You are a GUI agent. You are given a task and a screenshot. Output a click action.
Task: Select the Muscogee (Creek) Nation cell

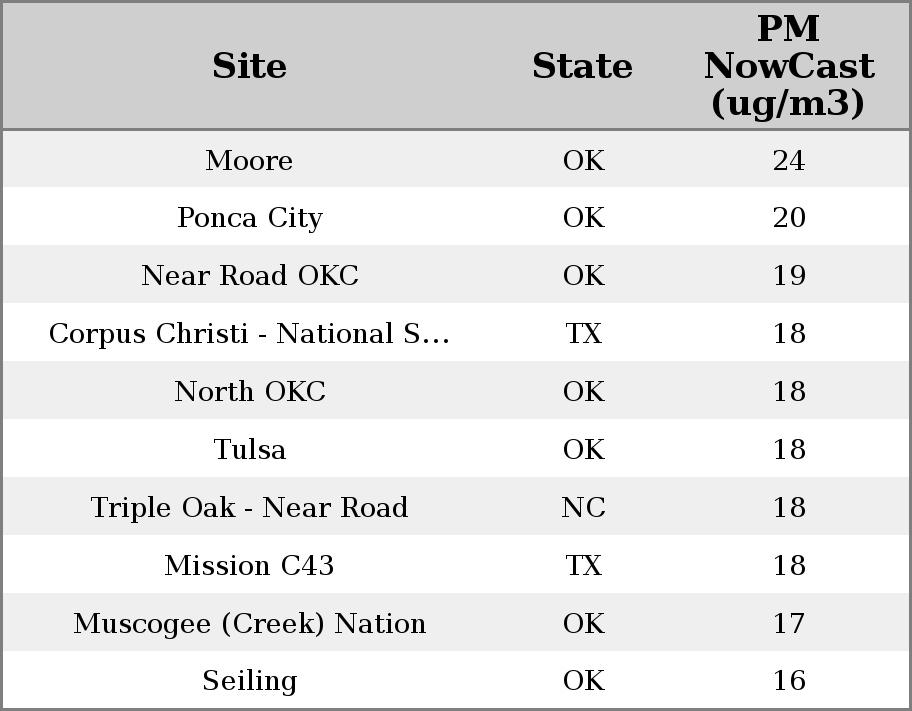(249, 624)
